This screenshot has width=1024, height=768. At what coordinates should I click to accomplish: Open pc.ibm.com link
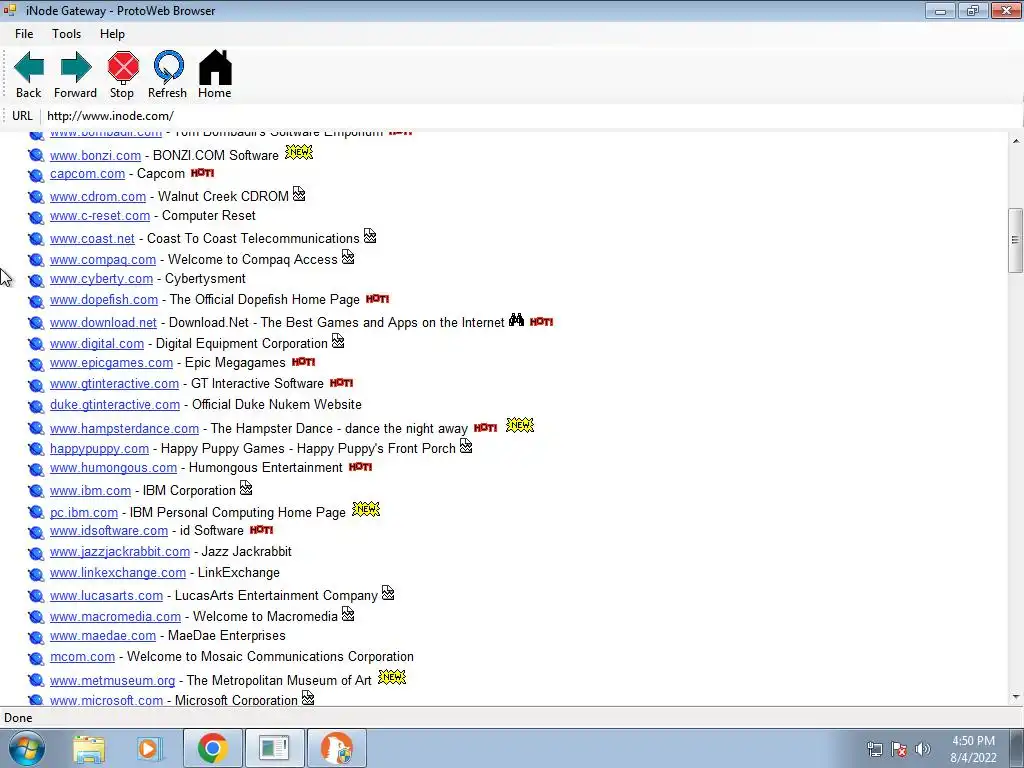84,513
